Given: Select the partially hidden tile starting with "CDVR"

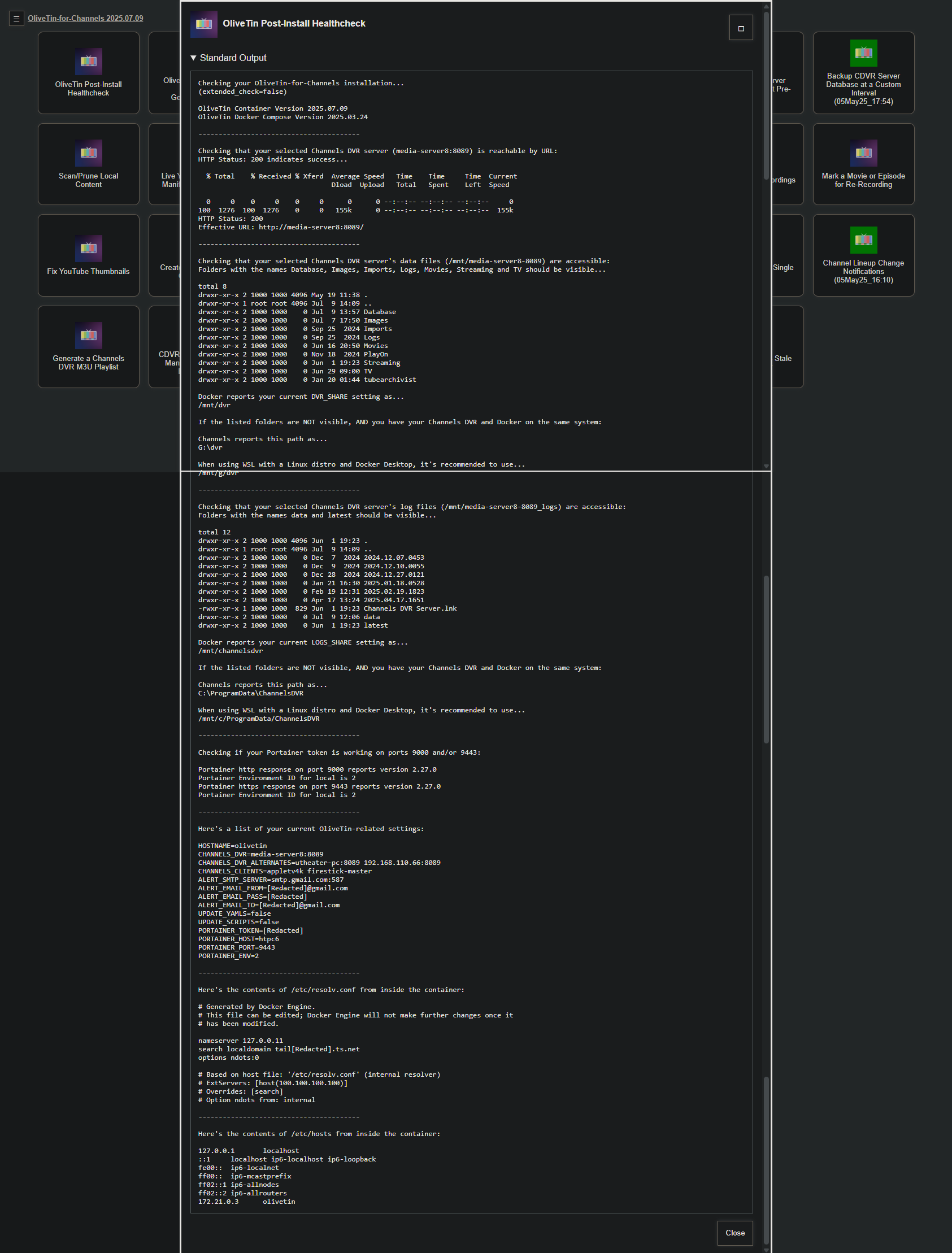Looking at the screenshot, I should coord(165,347).
